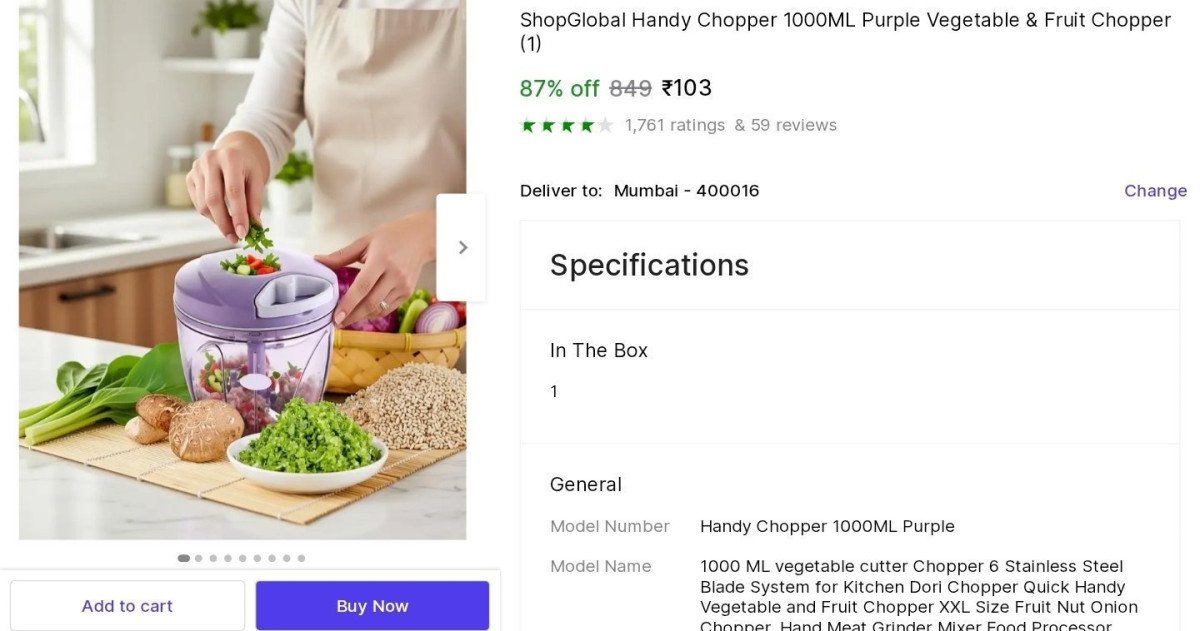Image resolution: width=1200 pixels, height=631 pixels.
Task: Select the first active carousel dot
Action: coord(184,558)
